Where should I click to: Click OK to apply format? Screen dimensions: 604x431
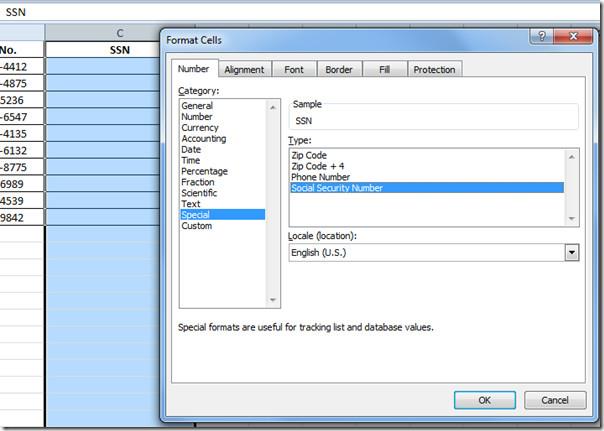tap(484, 400)
